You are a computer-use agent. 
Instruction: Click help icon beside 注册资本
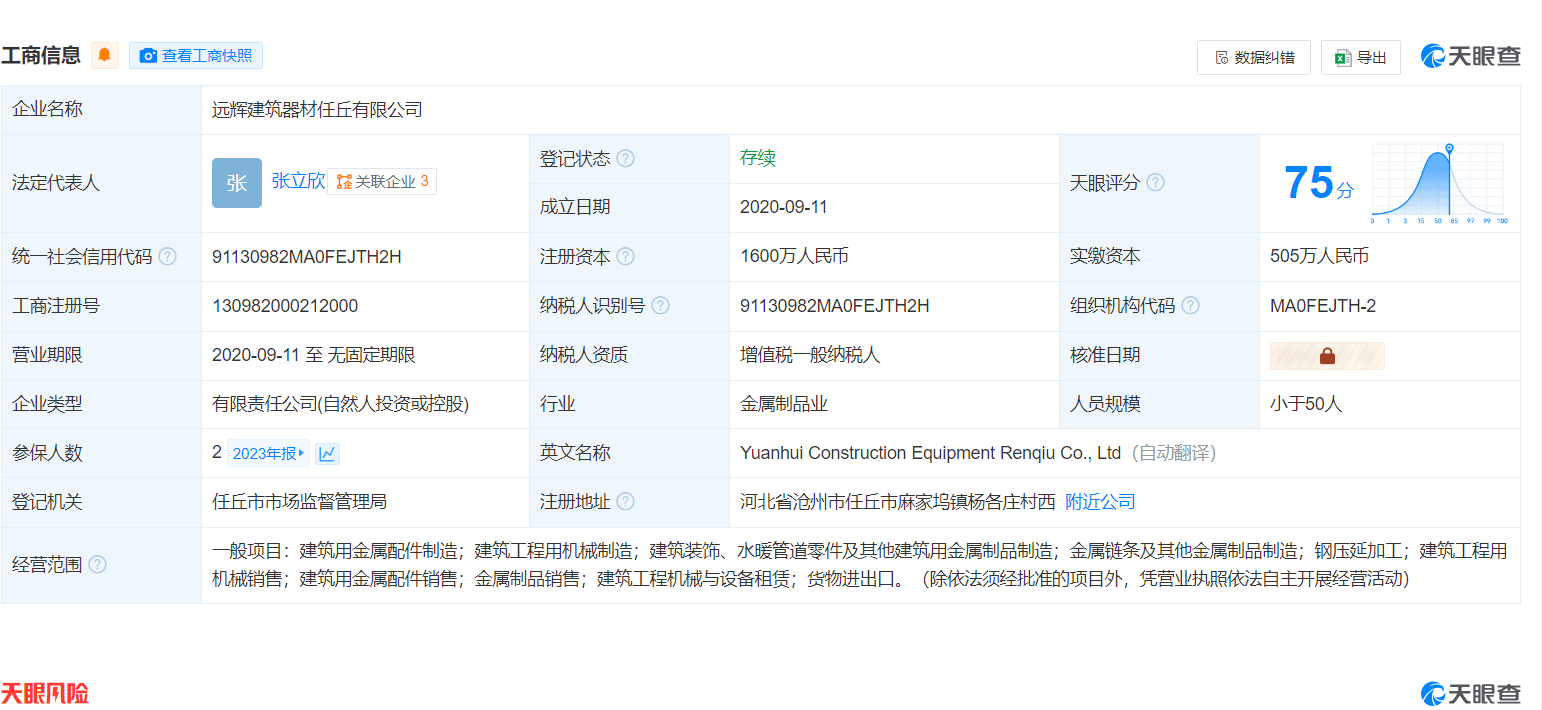tap(626, 257)
